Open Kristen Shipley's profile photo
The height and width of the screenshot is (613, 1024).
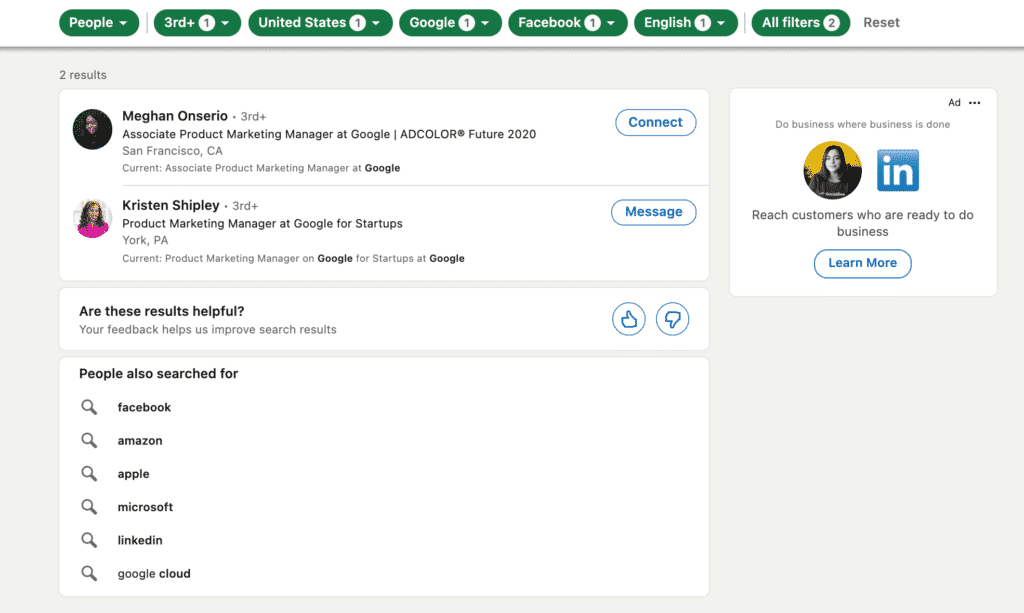point(92,219)
